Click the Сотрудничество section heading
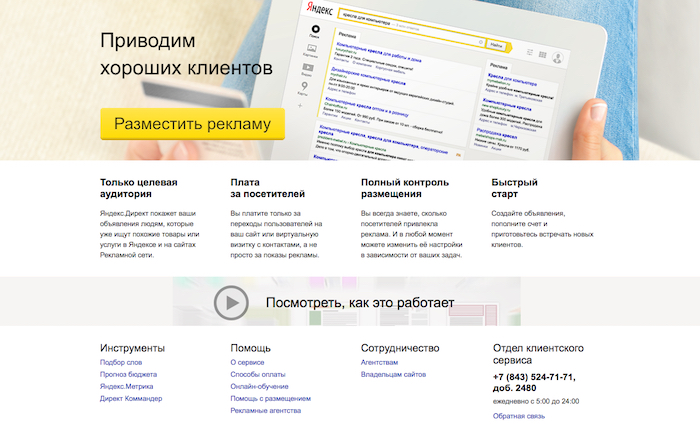The height and width of the screenshot is (436, 700). click(x=400, y=348)
